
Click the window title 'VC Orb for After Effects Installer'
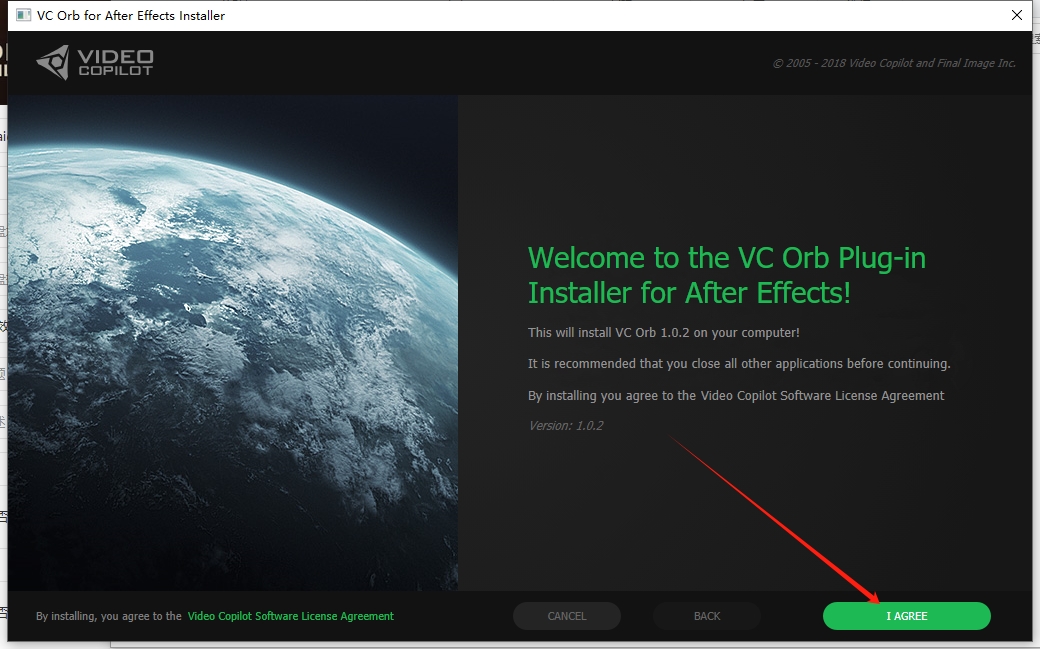click(131, 15)
